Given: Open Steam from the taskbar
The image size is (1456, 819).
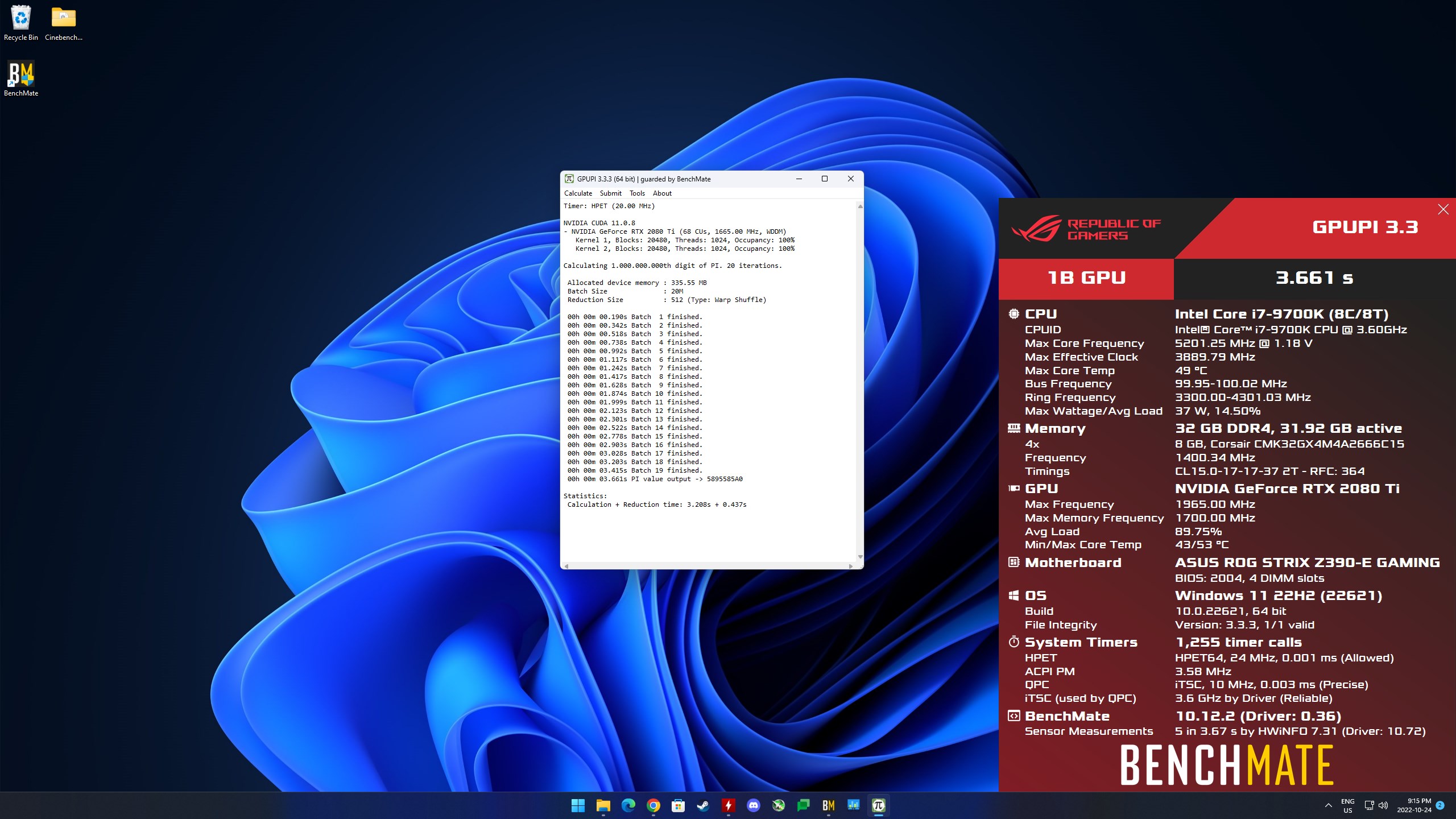Looking at the screenshot, I should point(703,805).
